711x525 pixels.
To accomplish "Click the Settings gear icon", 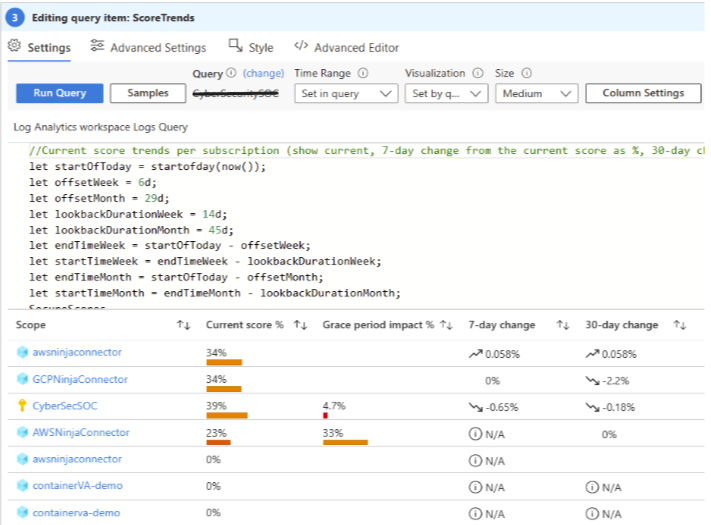I will coord(15,46).
